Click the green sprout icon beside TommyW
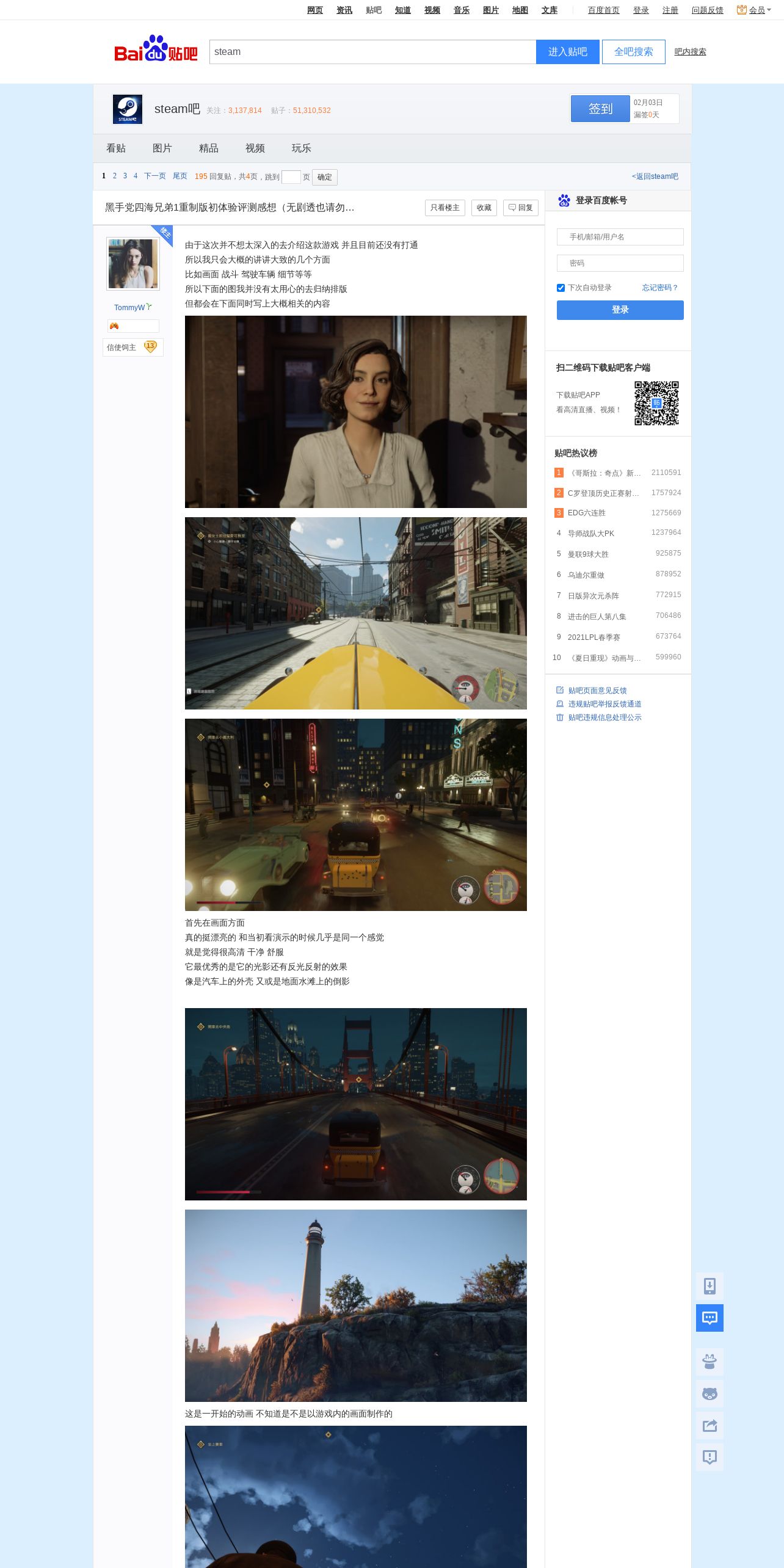 (149, 307)
